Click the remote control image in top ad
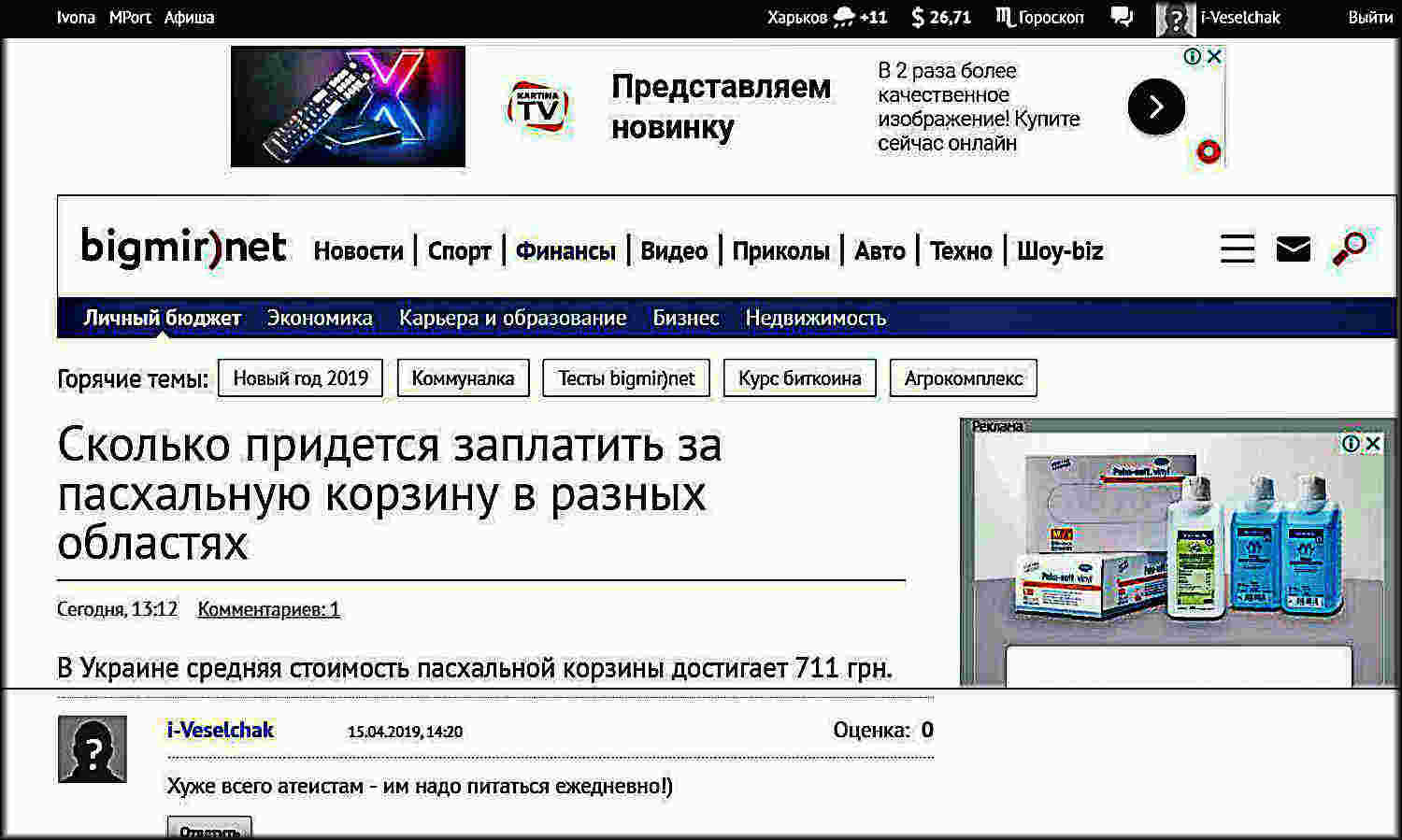This screenshot has height=840, width=1402. [x=348, y=107]
